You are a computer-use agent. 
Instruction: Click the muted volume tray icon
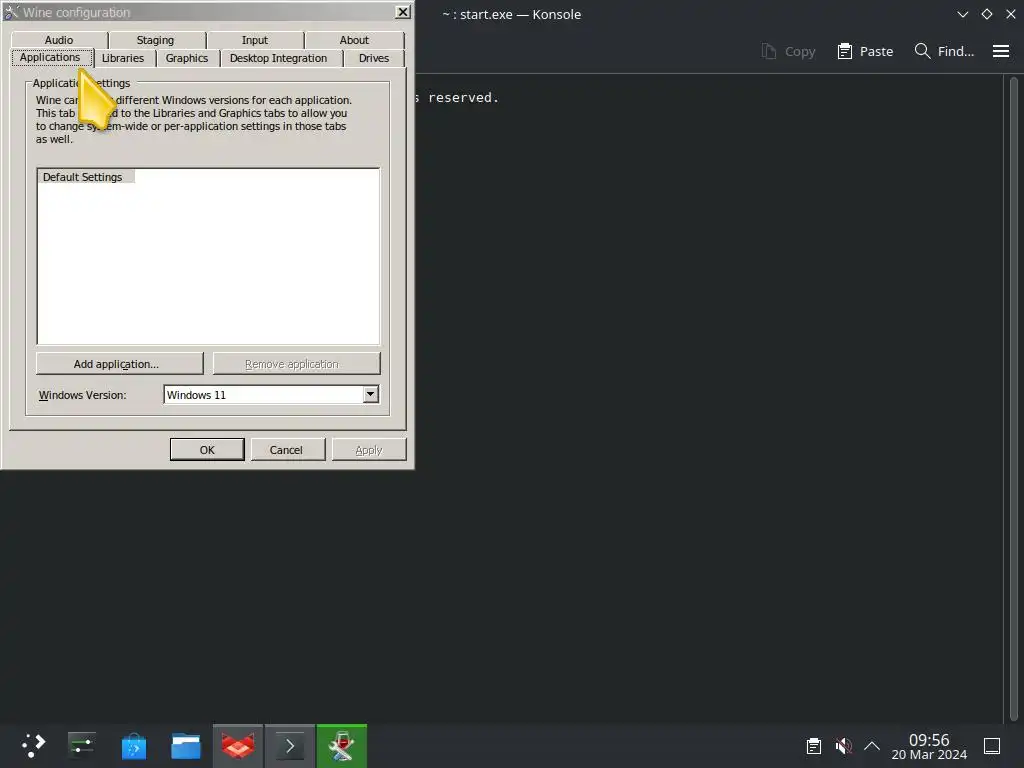point(843,746)
